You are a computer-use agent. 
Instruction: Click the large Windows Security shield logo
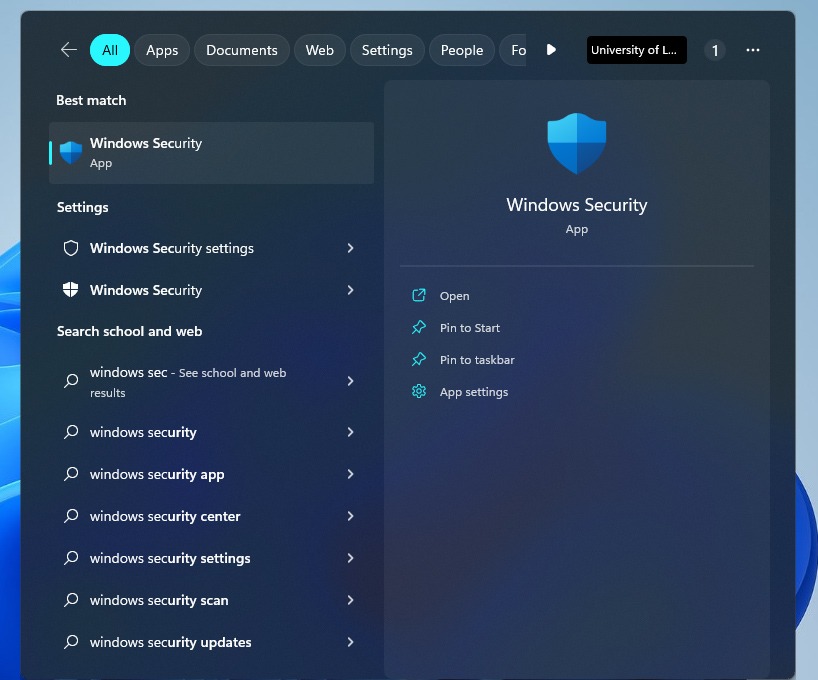(576, 143)
